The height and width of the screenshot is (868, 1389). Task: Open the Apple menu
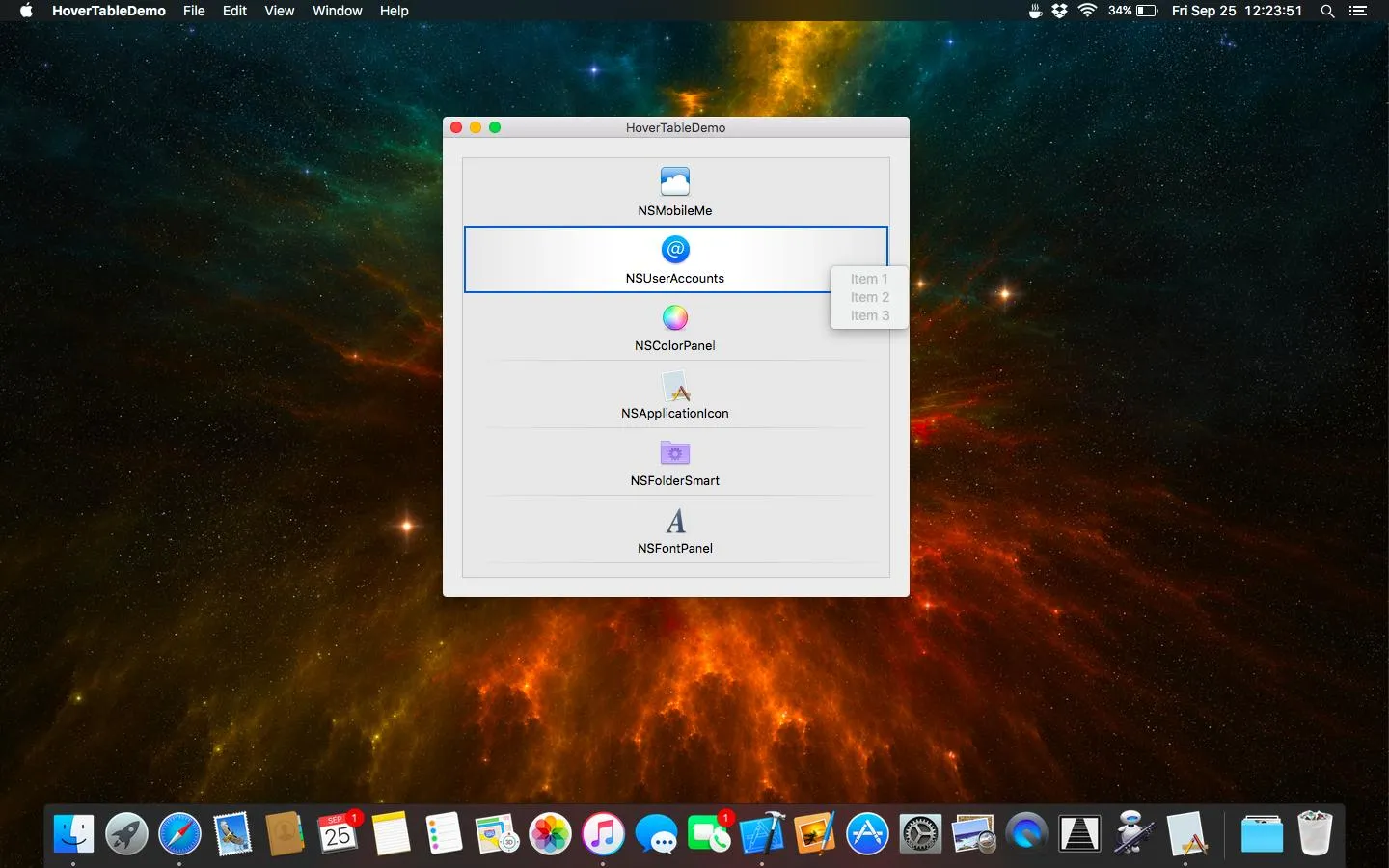point(26,11)
